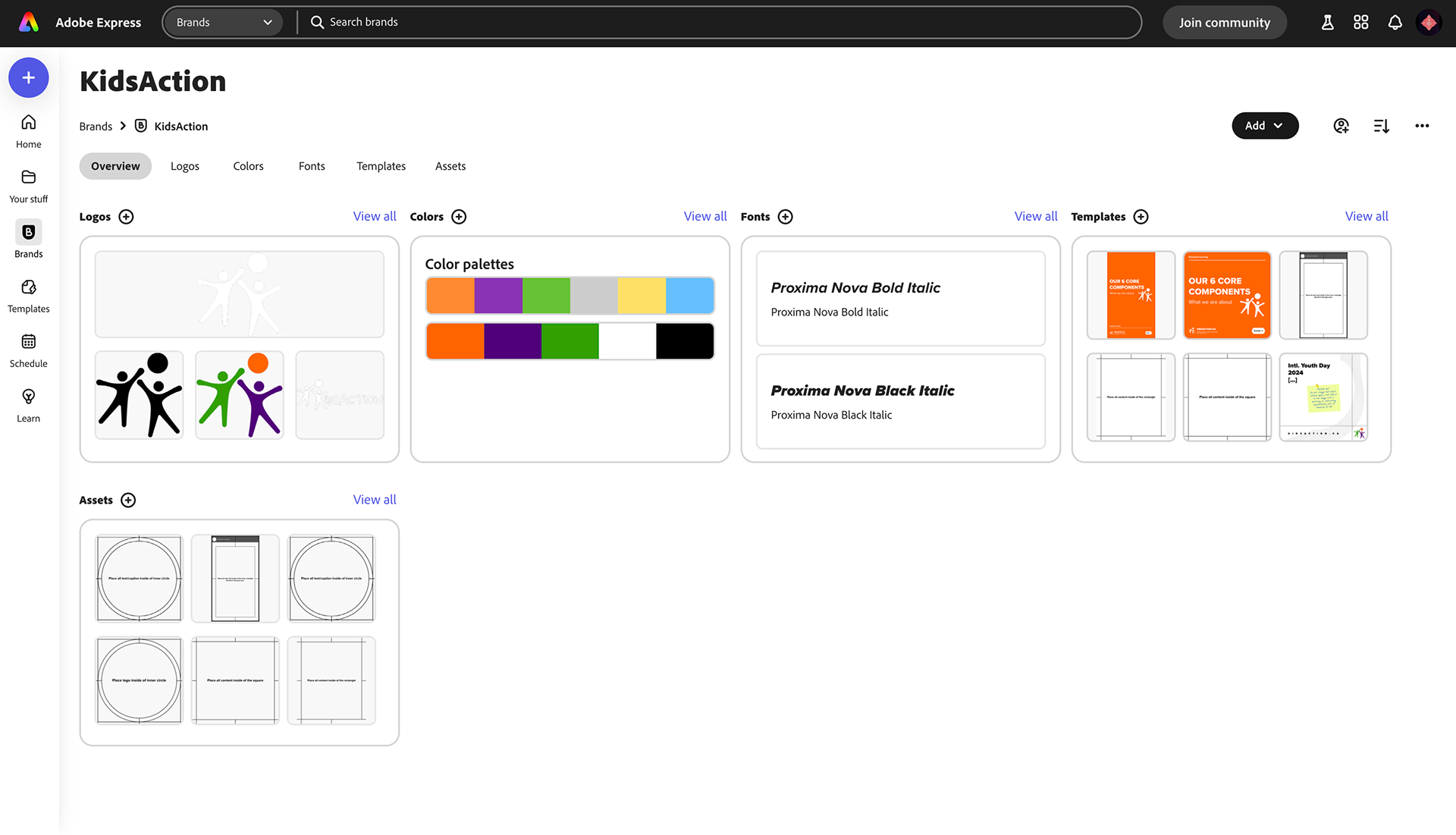Image resolution: width=1456 pixels, height=835 pixels.
Task: Add a new asset with plus icon
Action: 128,501
